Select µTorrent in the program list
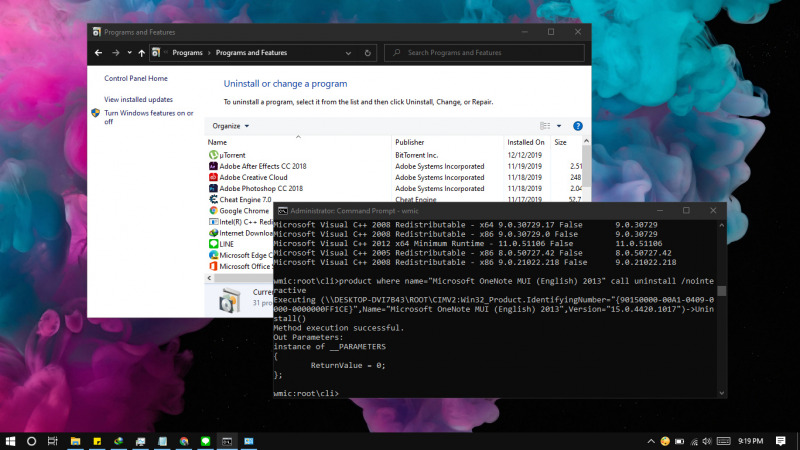The width and height of the screenshot is (800, 450). click(232, 155)
